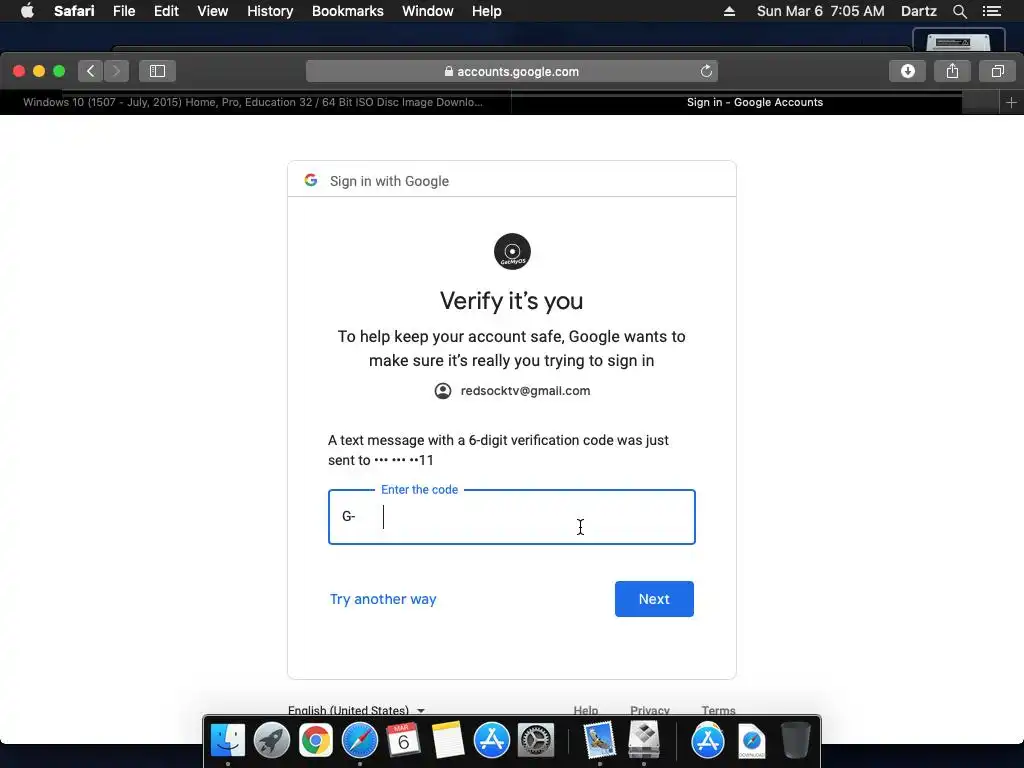Expand the English (United States) language dropdown

coord(356,710)
